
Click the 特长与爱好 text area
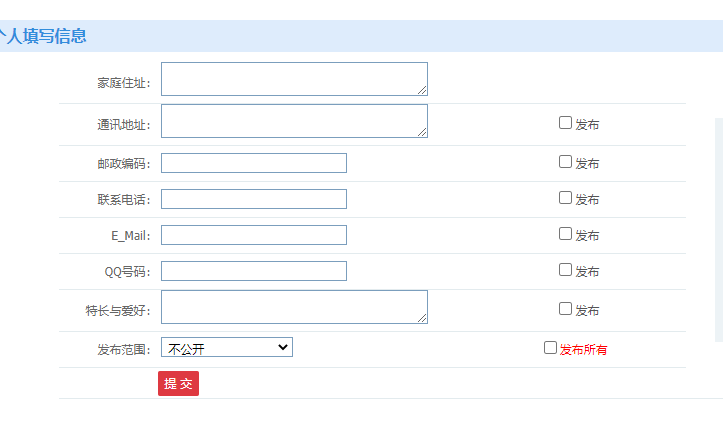pos(293,307)
